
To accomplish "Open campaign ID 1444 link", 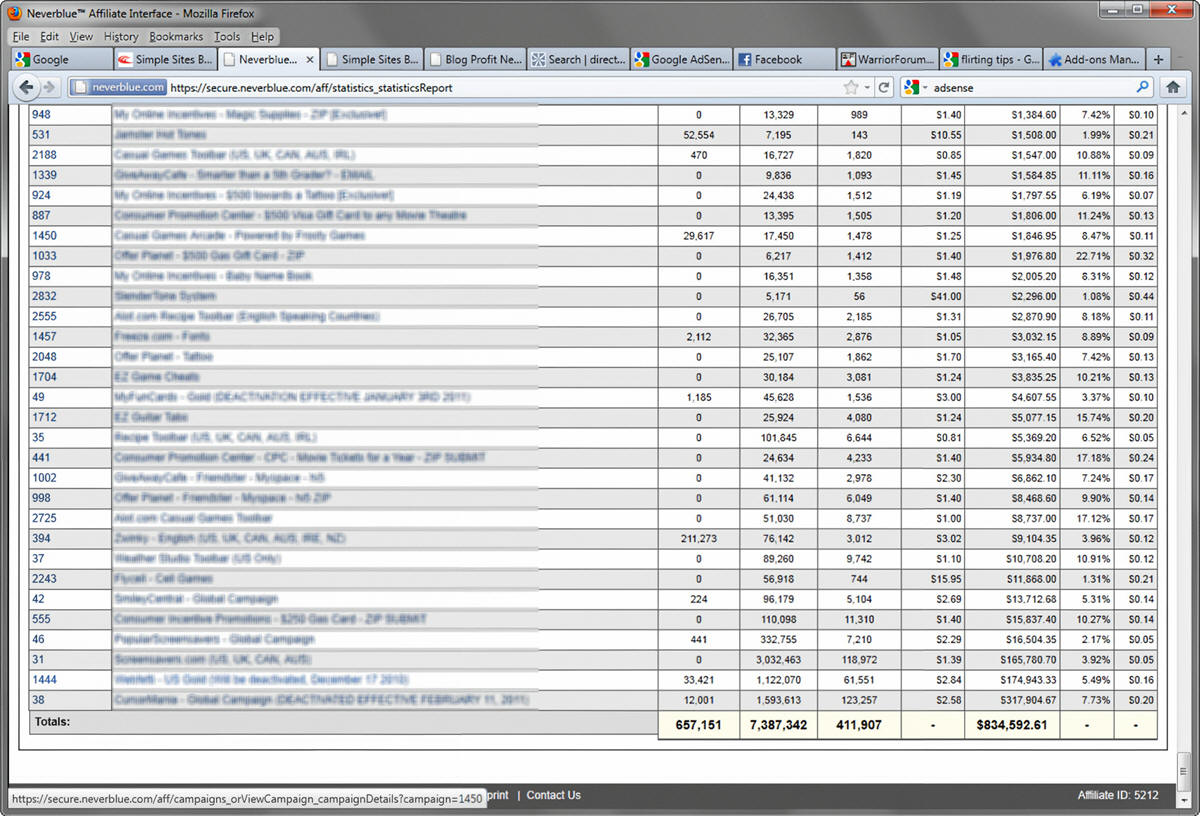I will tap(44, 679).
